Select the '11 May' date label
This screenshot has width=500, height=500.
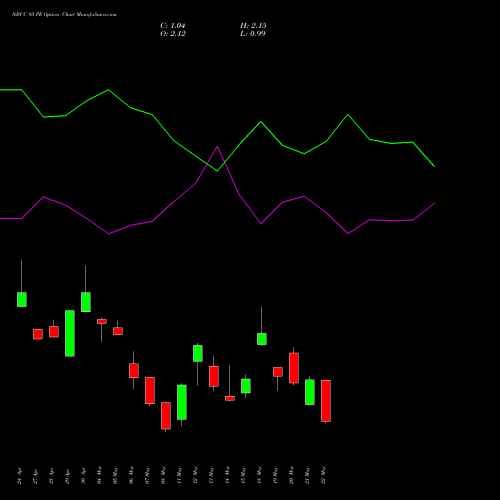coord(179,475)
